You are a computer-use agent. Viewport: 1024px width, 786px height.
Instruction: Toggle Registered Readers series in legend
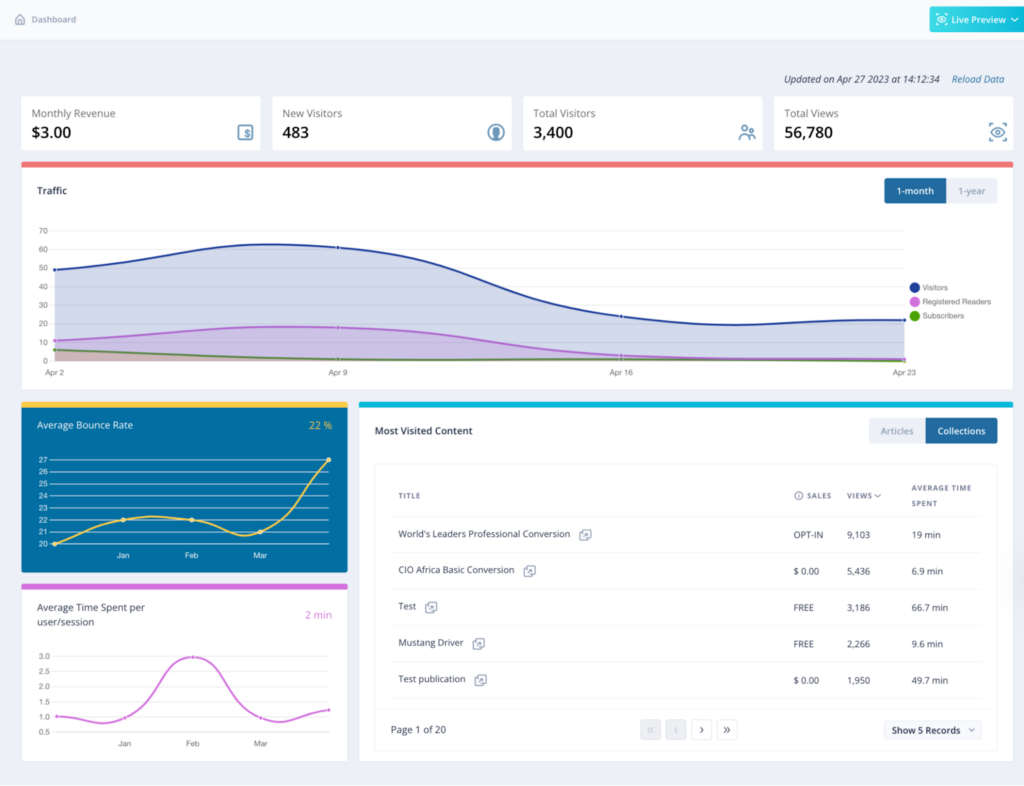(x=950, y=302)
